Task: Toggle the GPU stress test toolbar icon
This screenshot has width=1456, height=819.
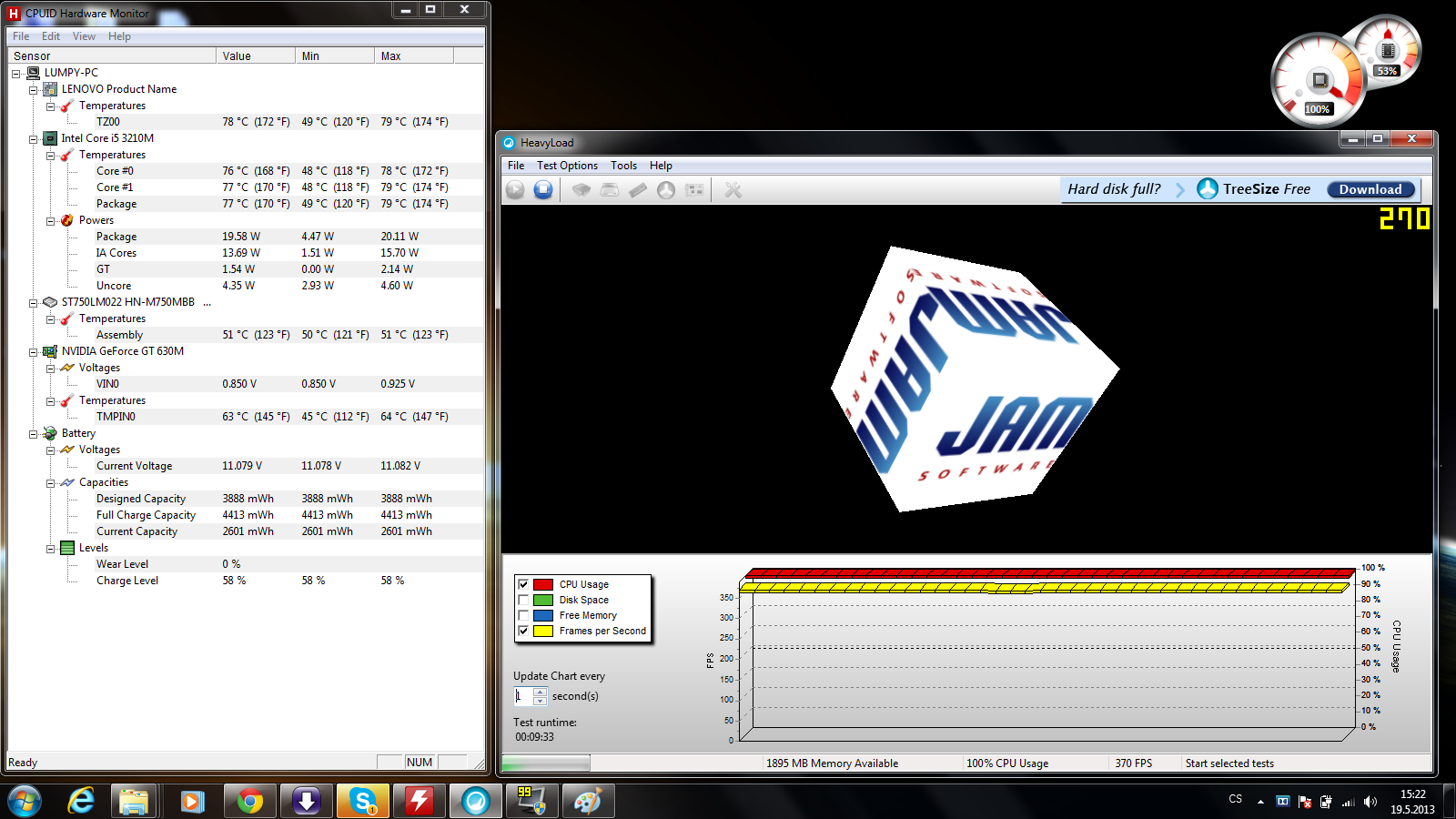Action: [x=694, y=189]
